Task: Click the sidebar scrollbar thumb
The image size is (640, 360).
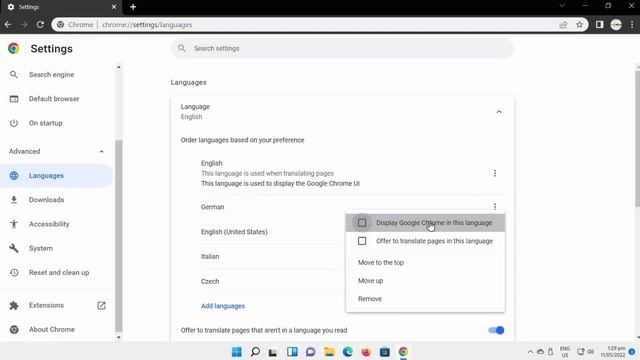Action: pos(119,236)
